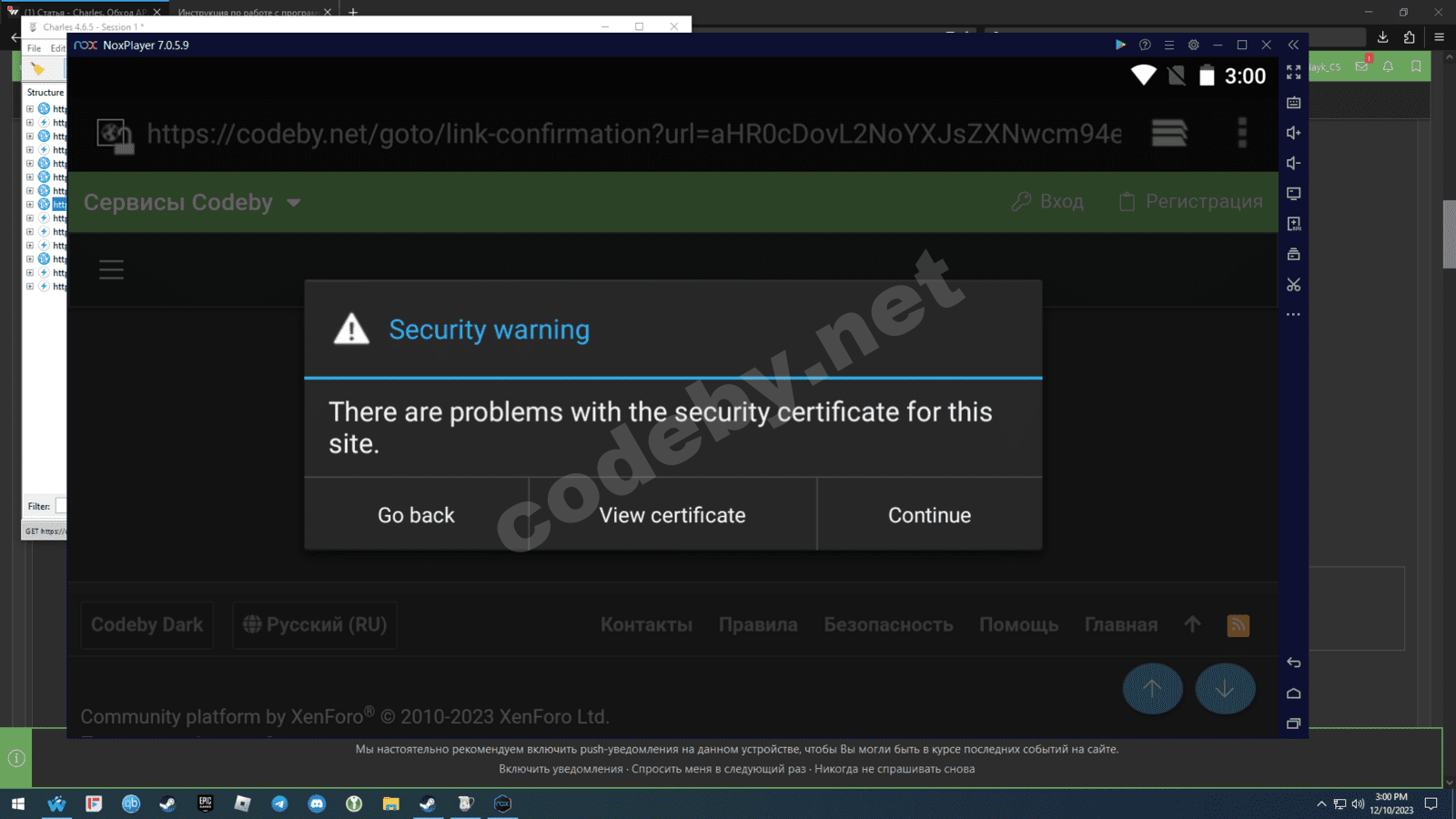Enter fullscreen using the Nox fullscreen icon
This screenshot has height=819, width=1456.
click(1293, 70)
